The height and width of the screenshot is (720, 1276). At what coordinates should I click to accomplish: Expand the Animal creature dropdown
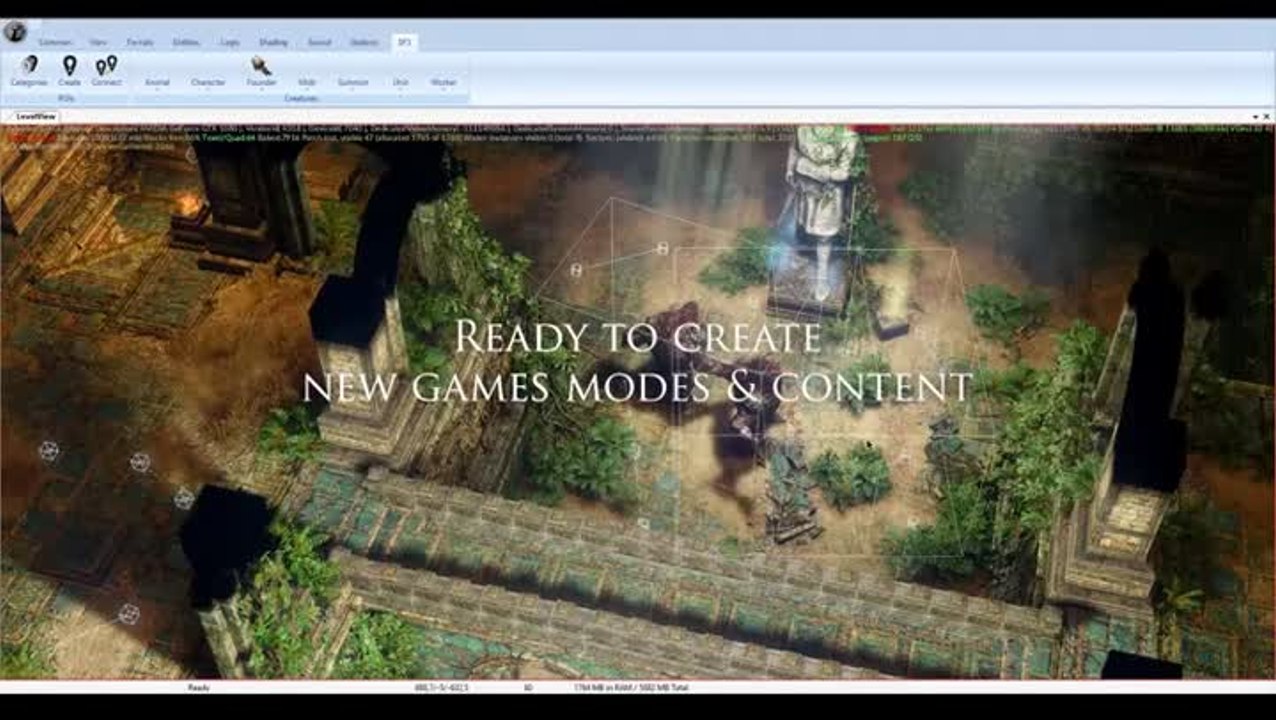157,83
